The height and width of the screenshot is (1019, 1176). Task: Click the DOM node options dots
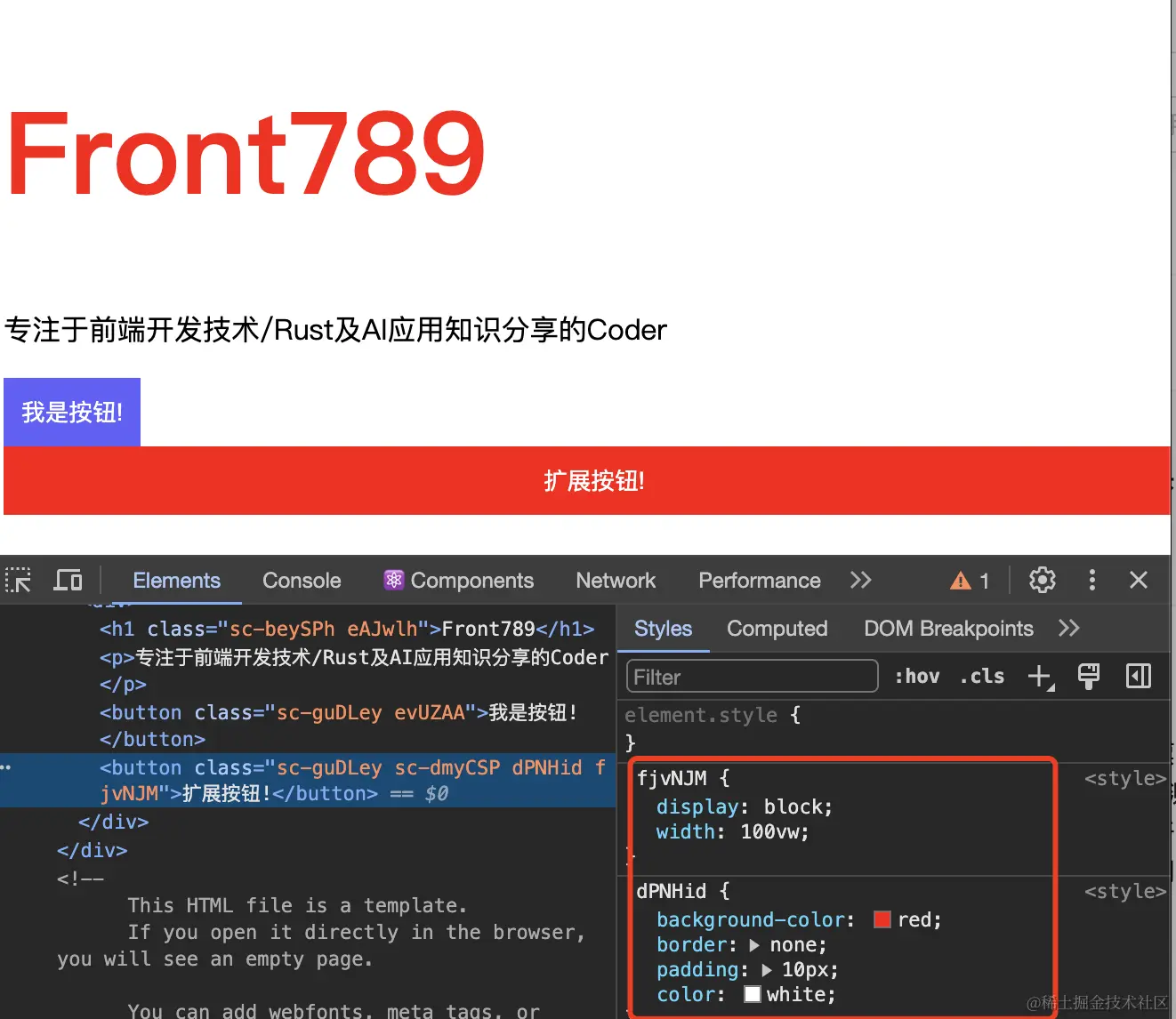click(x=6, y=767)
